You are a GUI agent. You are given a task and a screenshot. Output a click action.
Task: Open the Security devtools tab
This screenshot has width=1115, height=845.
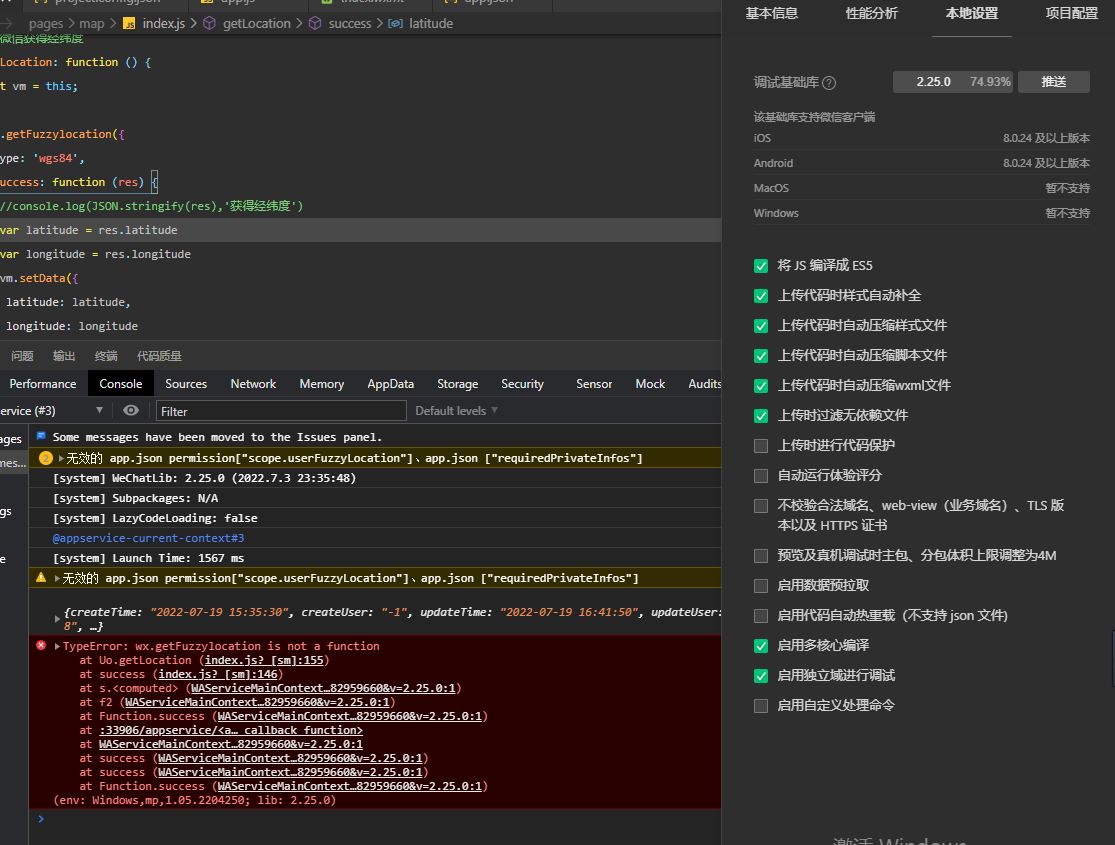coord(523,383)
